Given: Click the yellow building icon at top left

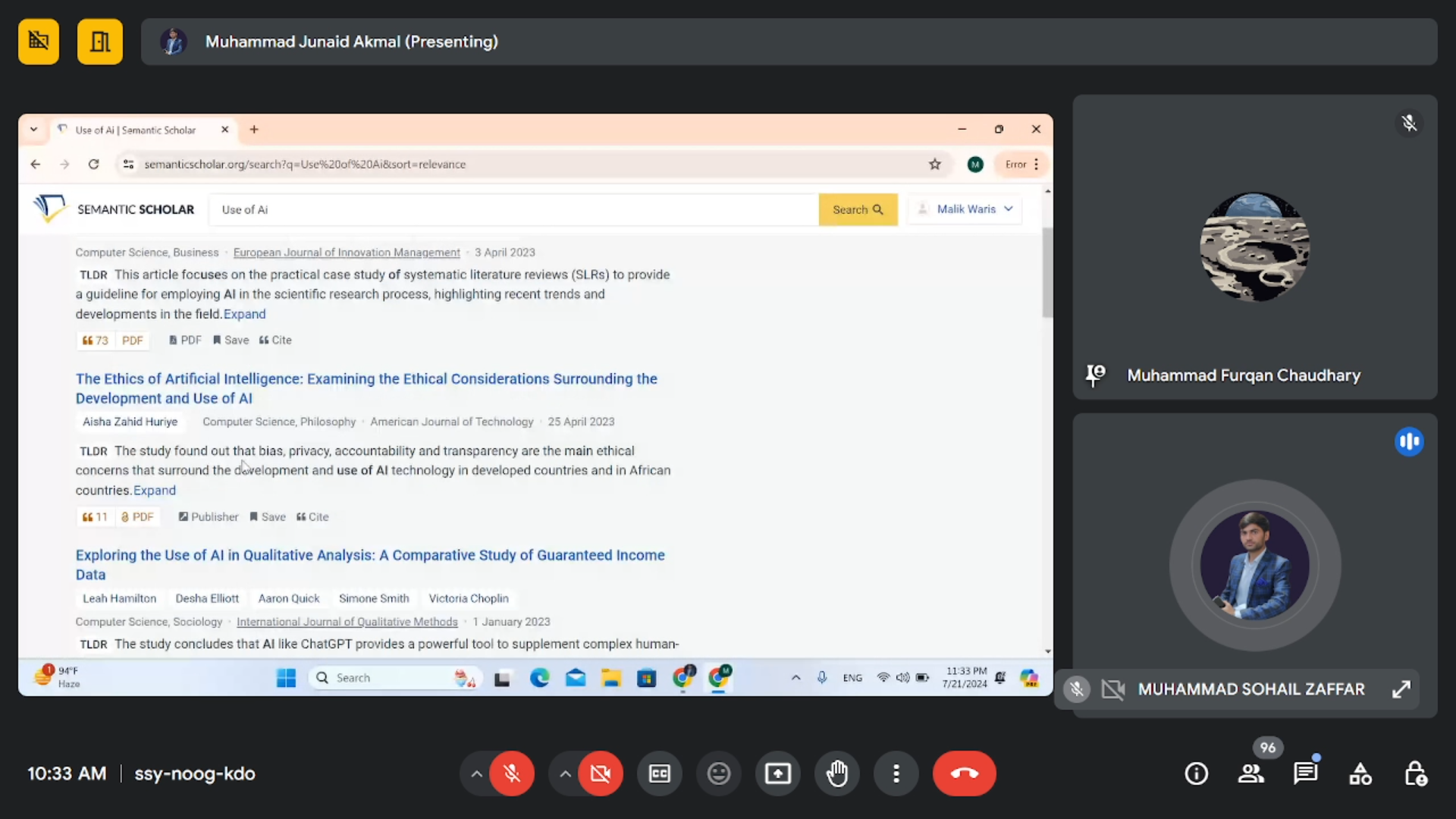Looking at the screenshot, I should 99,41.
